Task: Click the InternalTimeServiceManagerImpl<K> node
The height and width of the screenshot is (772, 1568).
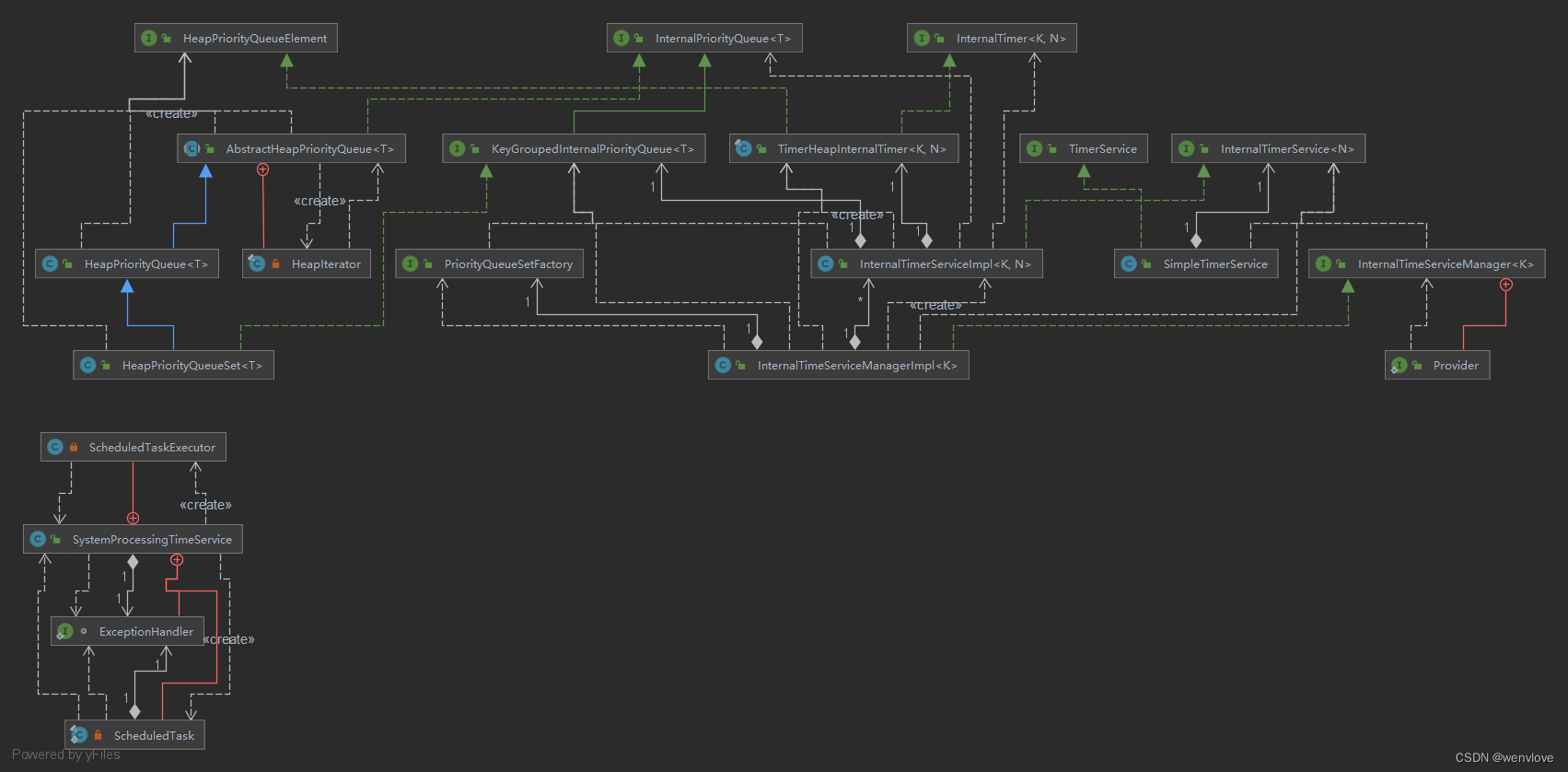Action: [838, 365]
